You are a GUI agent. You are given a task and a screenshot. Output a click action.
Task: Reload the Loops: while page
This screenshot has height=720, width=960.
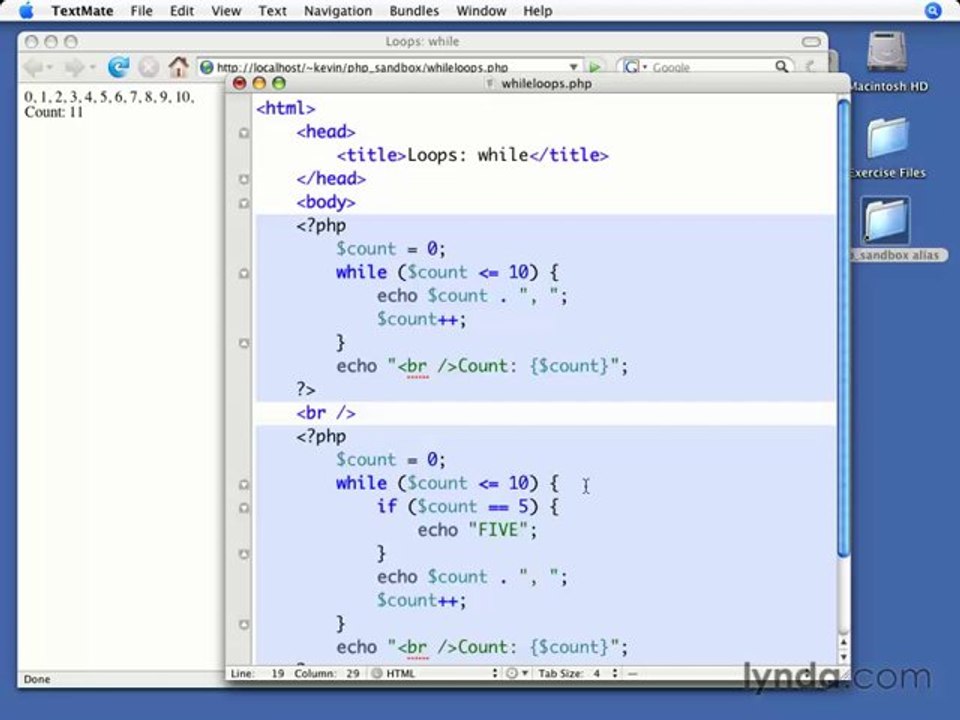[118, 67]
